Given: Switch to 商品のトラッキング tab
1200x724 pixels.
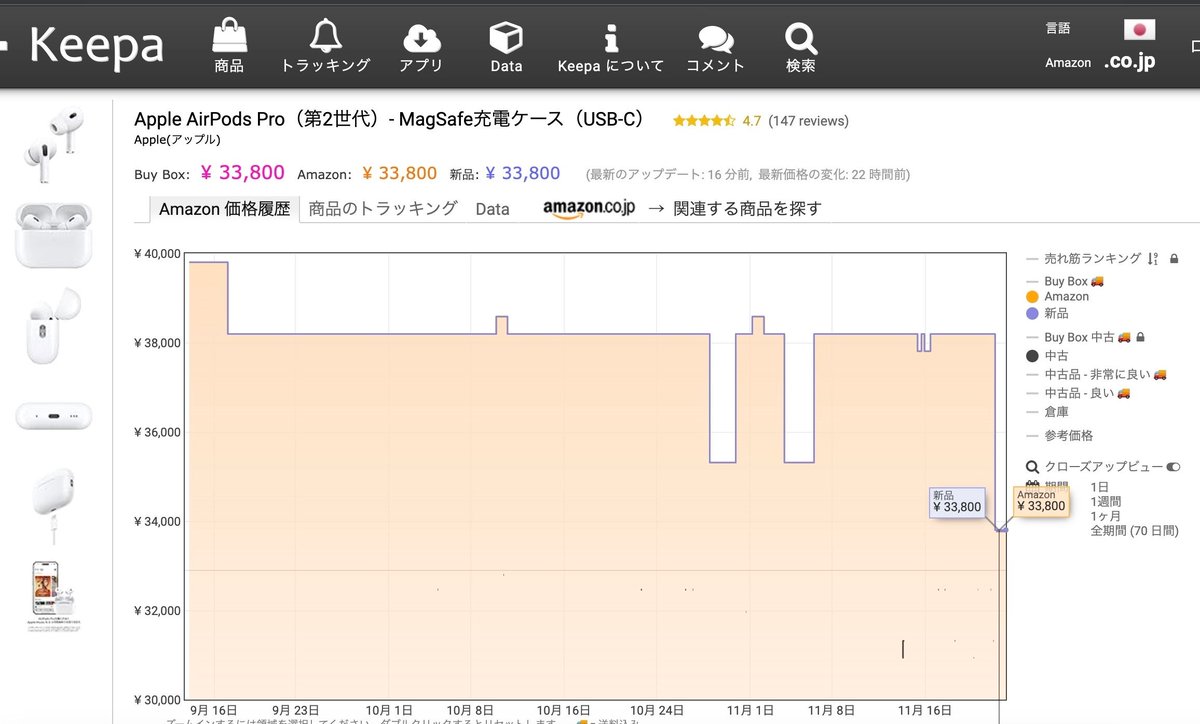Looking at the screenshot, I should click(x=383, y=208).
